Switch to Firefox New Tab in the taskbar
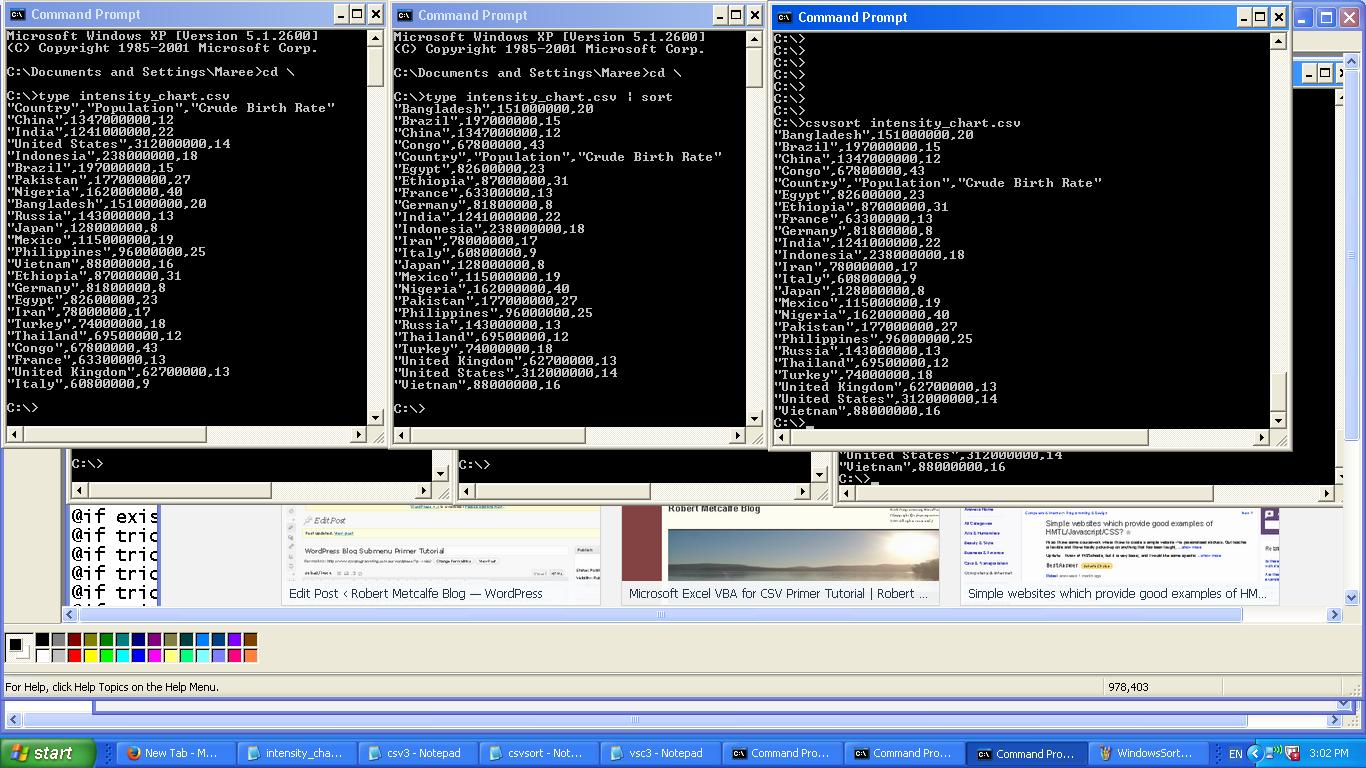This screenshot has height=768, width=1366. click(171, 753)
